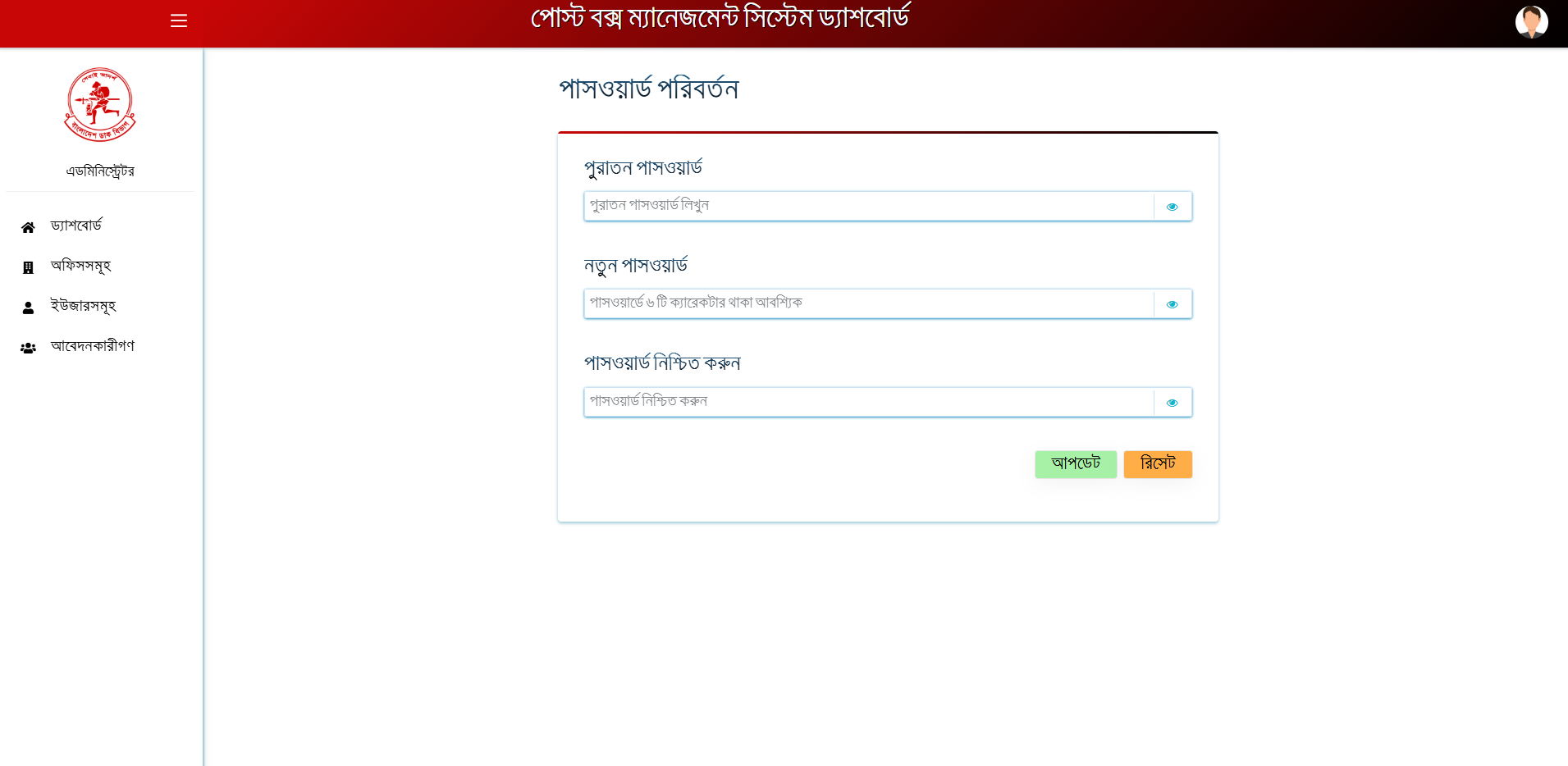Click the building icon for অফিসসমূহ
This screenshot has width=1568, height=766.
coord(28,267)
